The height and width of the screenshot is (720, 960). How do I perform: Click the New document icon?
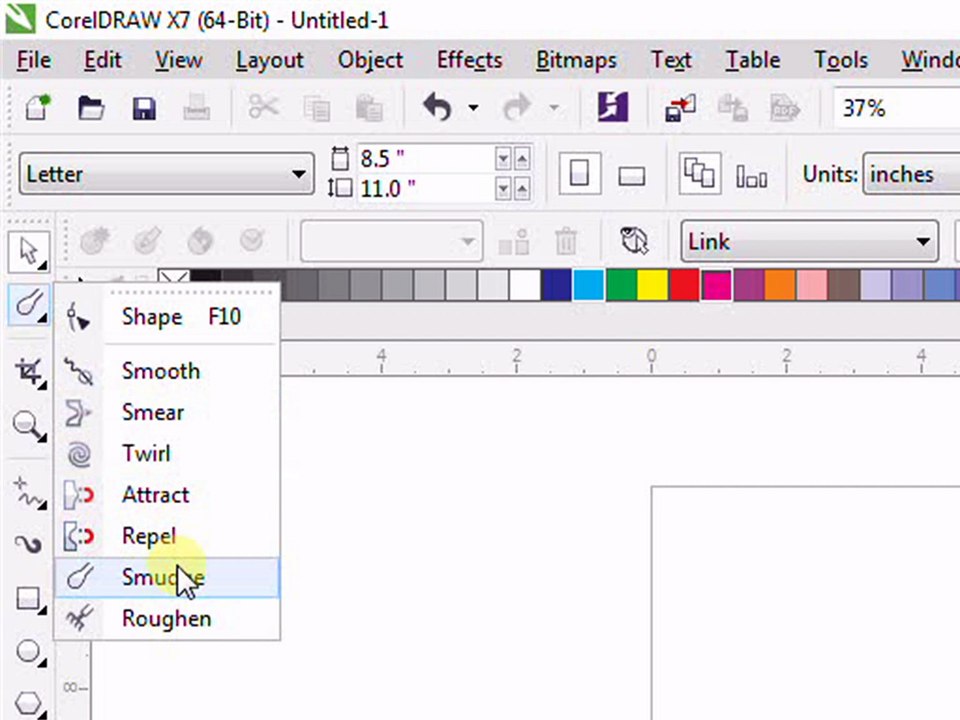click(x=37, y=107)
